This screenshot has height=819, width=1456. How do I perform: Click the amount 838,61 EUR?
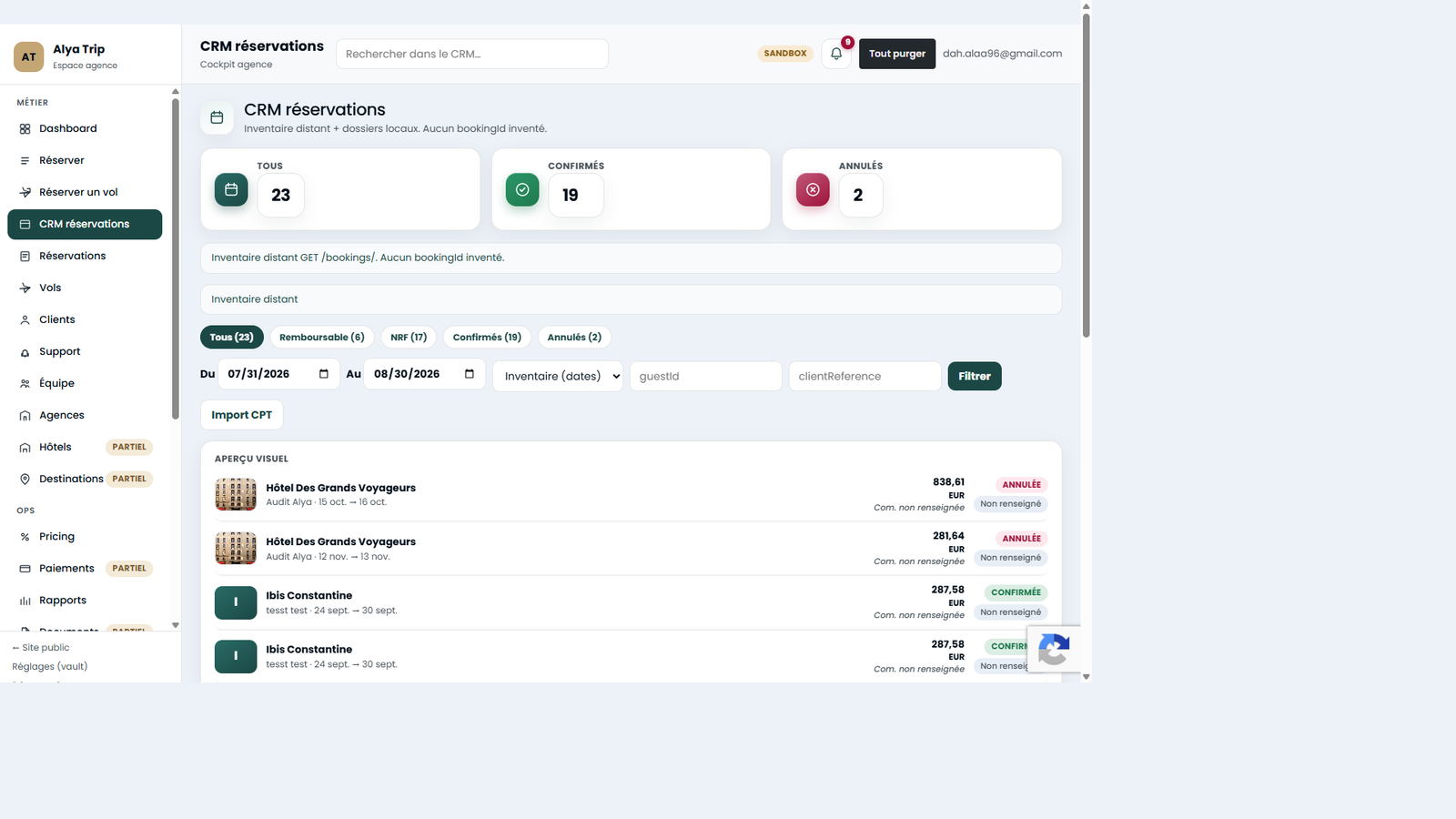(948, 489)
